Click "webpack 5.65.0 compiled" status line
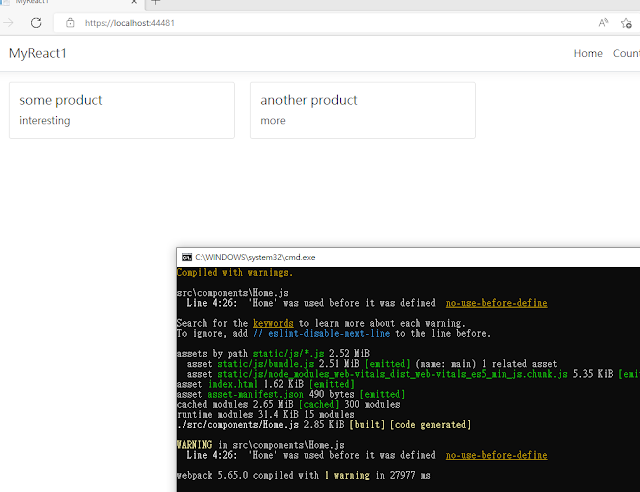 pos(303,476)
